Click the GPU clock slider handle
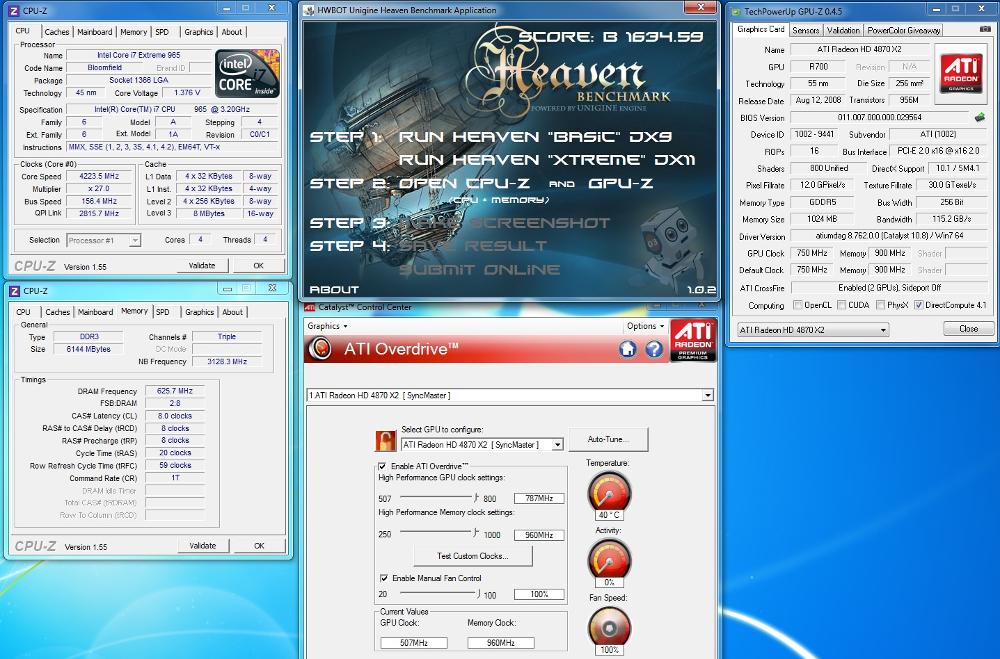This screenshot has height=659, width=1000. click(476, 497)
